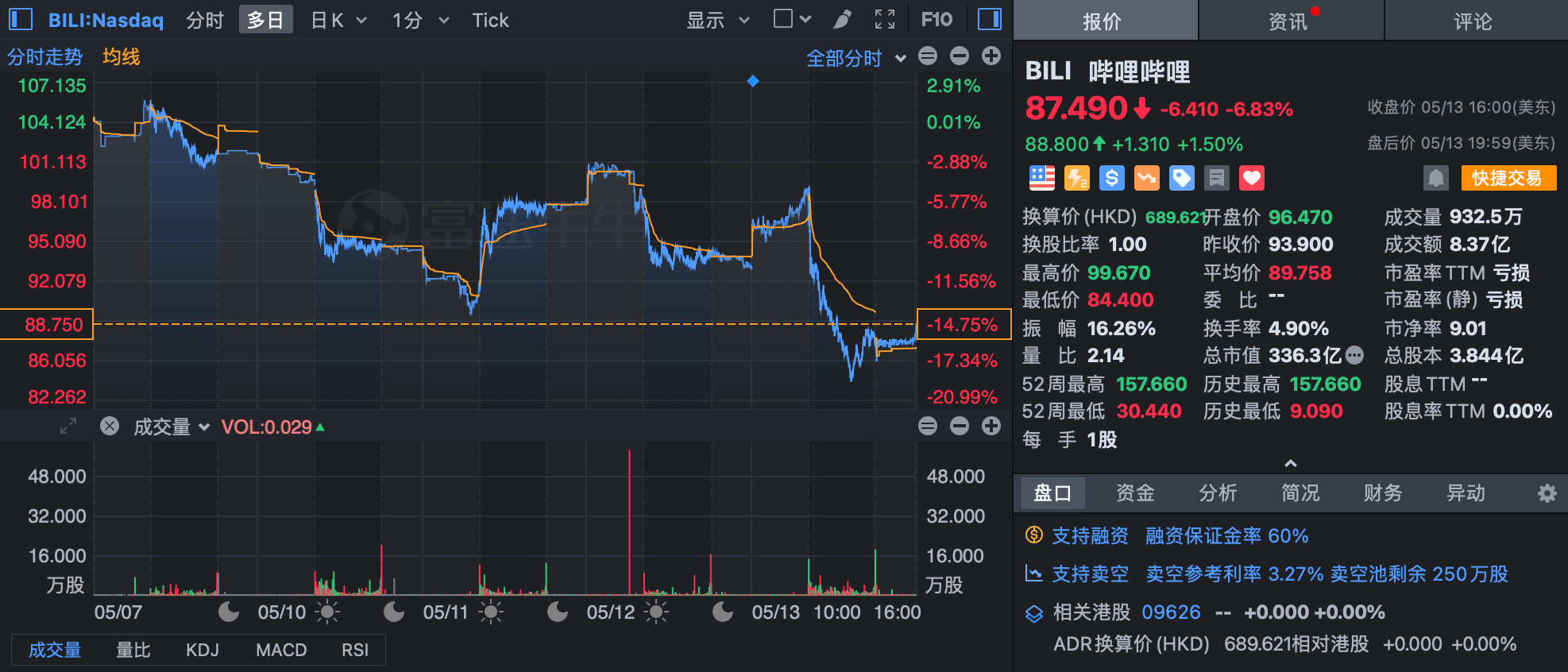Select the 分析 analysis tab

point(1218,493)
